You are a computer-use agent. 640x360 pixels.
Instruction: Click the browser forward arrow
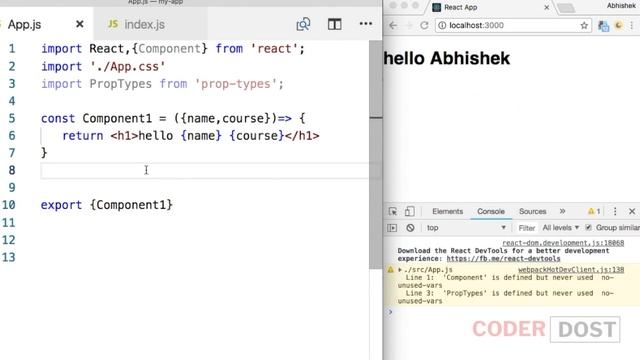pos(409,25)
